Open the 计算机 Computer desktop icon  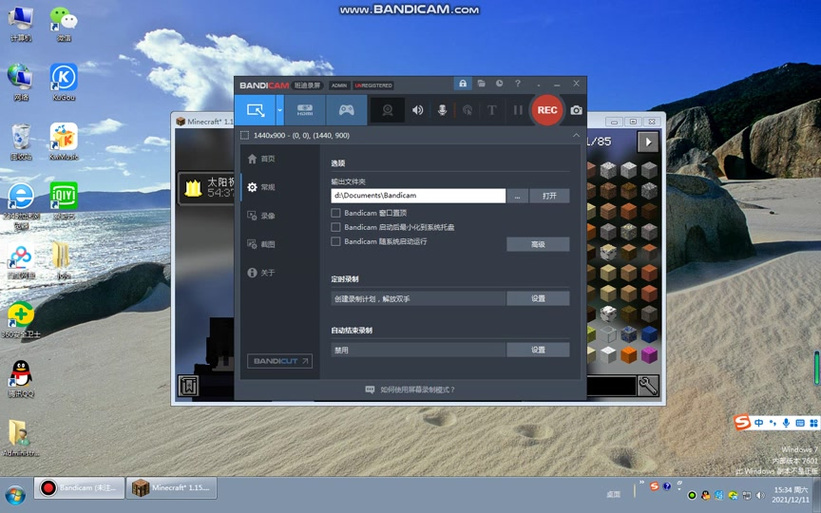pyautogui.click(x=21, y=24)
